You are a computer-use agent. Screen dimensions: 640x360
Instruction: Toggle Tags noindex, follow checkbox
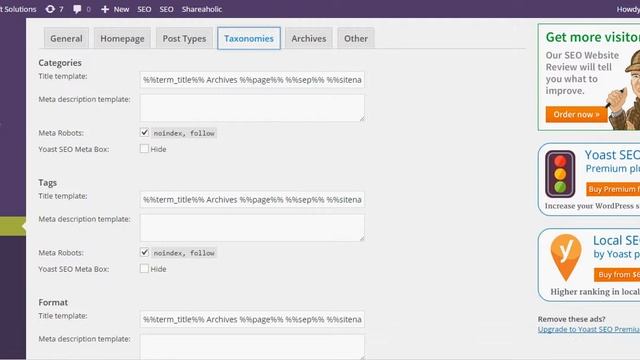144,252
